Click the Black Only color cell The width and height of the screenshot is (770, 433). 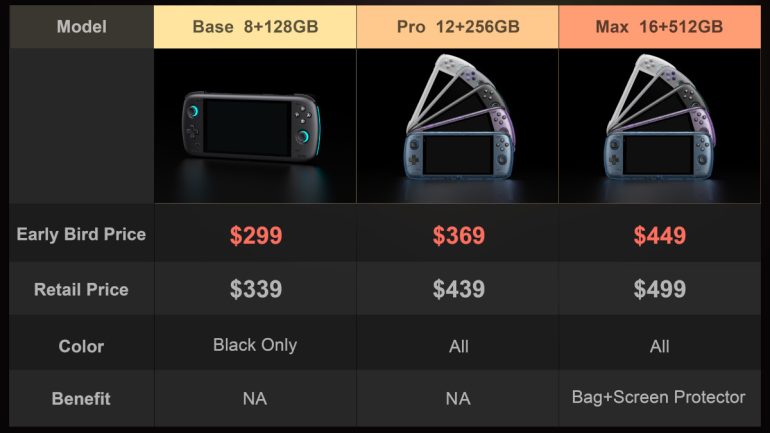255,345
